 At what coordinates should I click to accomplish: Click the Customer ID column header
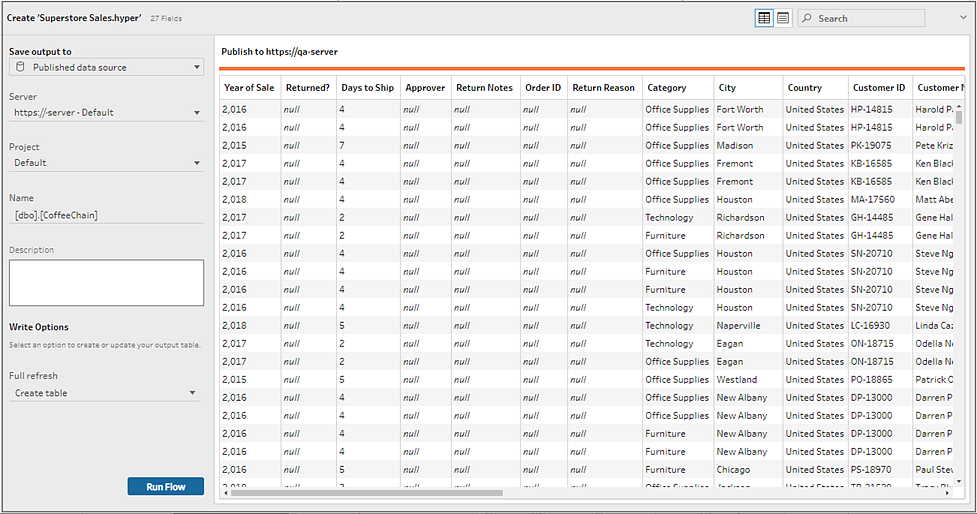coord(879,88)
